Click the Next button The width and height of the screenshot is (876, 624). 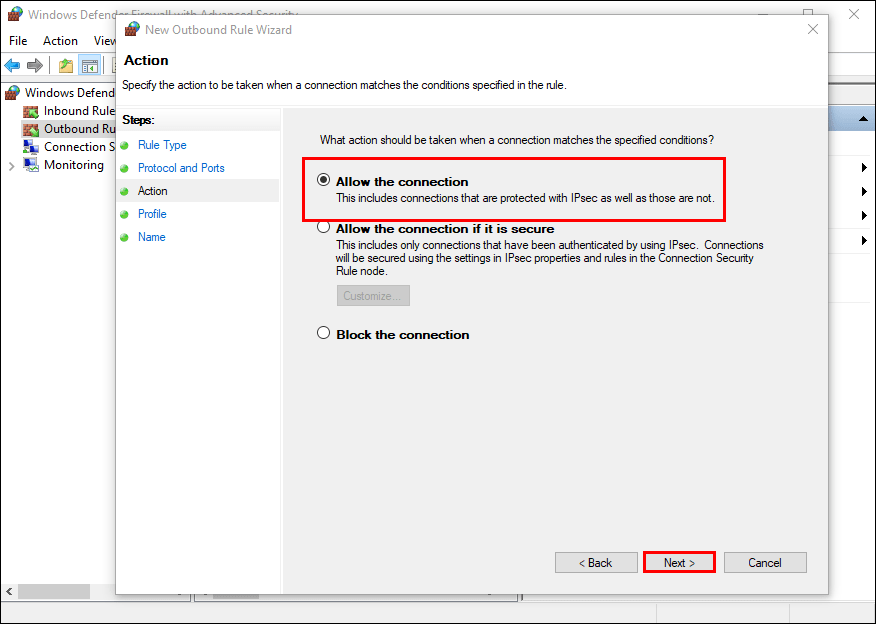click(679, 563)
